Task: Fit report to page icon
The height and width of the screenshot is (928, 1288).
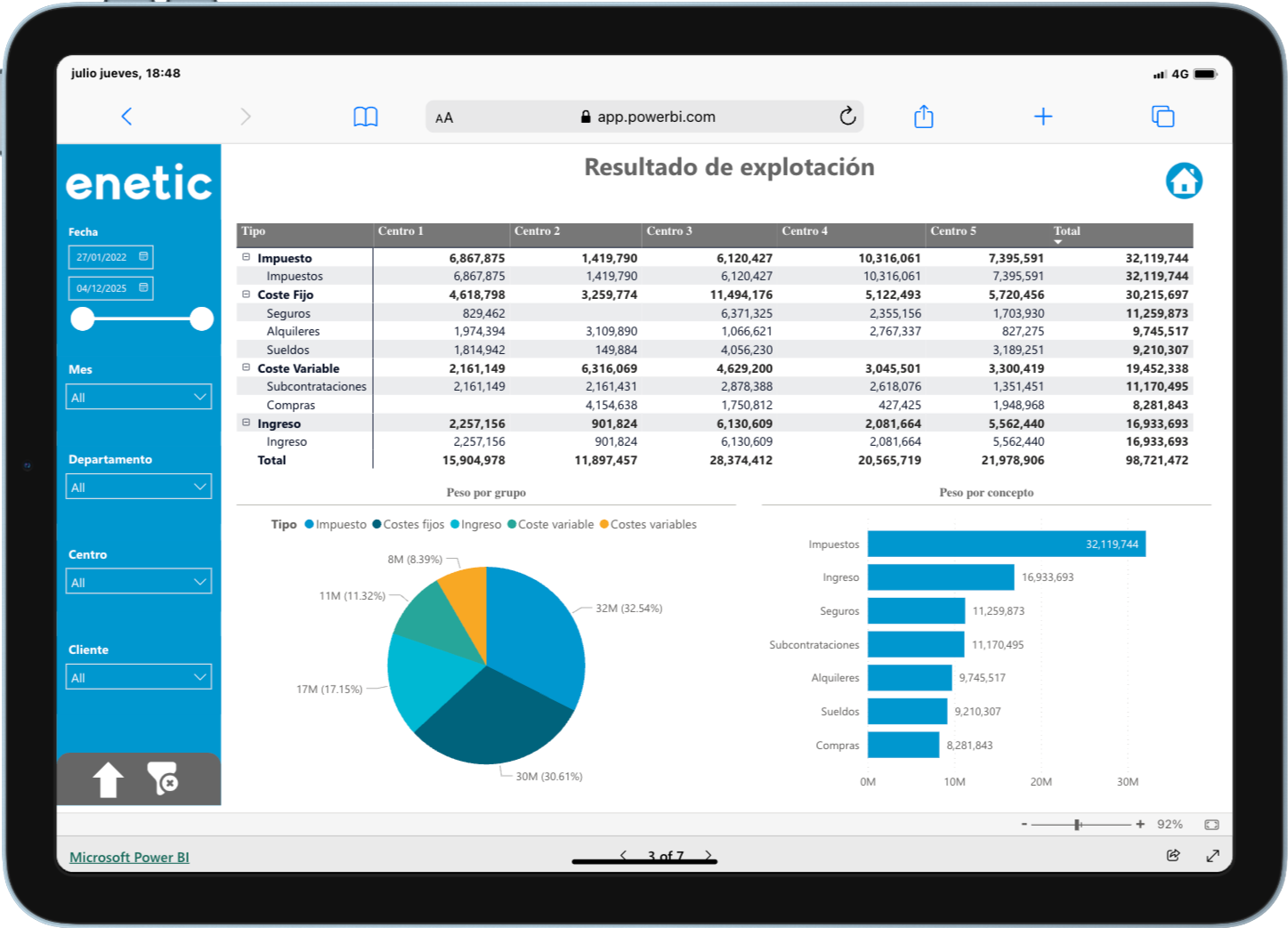Action: (1211, 825)
